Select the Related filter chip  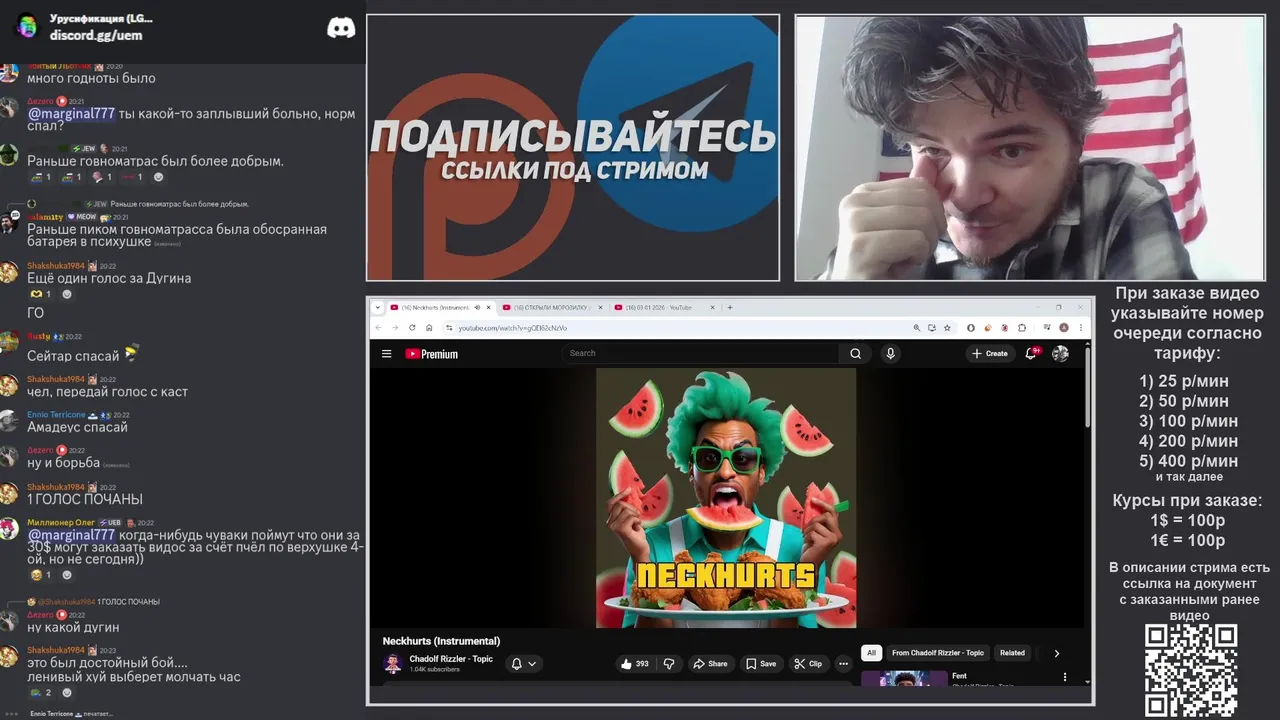pos(1012,653)
